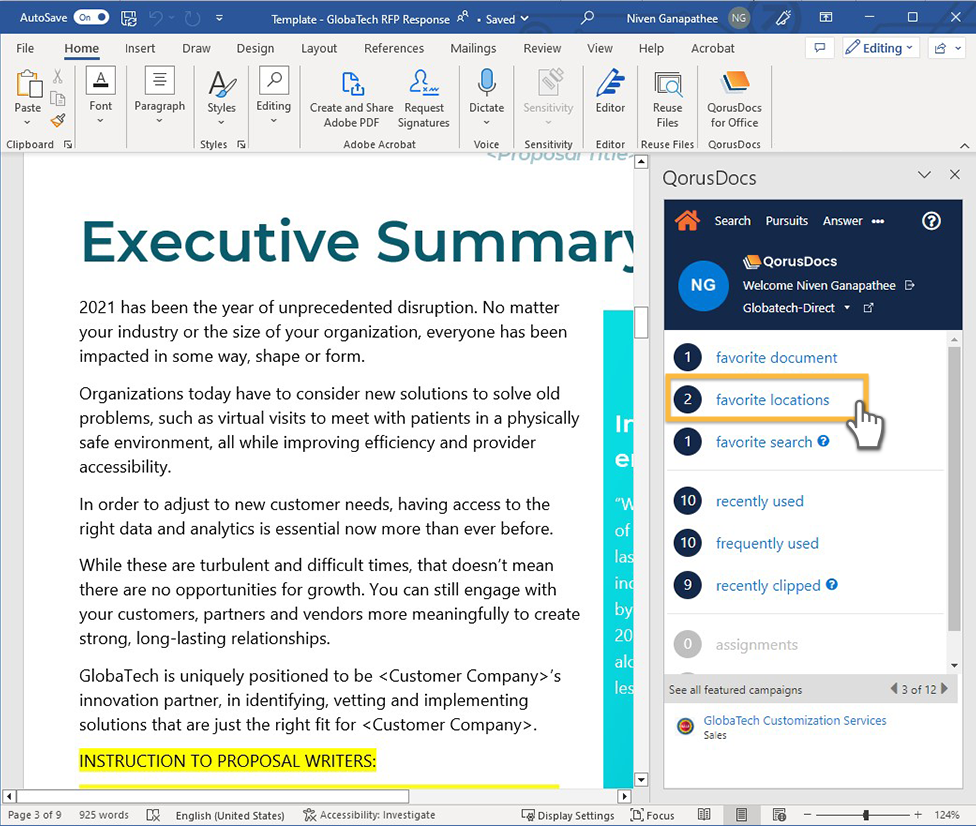Select the Format Painter brush
This screenshot has height=826, width=976.
(58, 120)
